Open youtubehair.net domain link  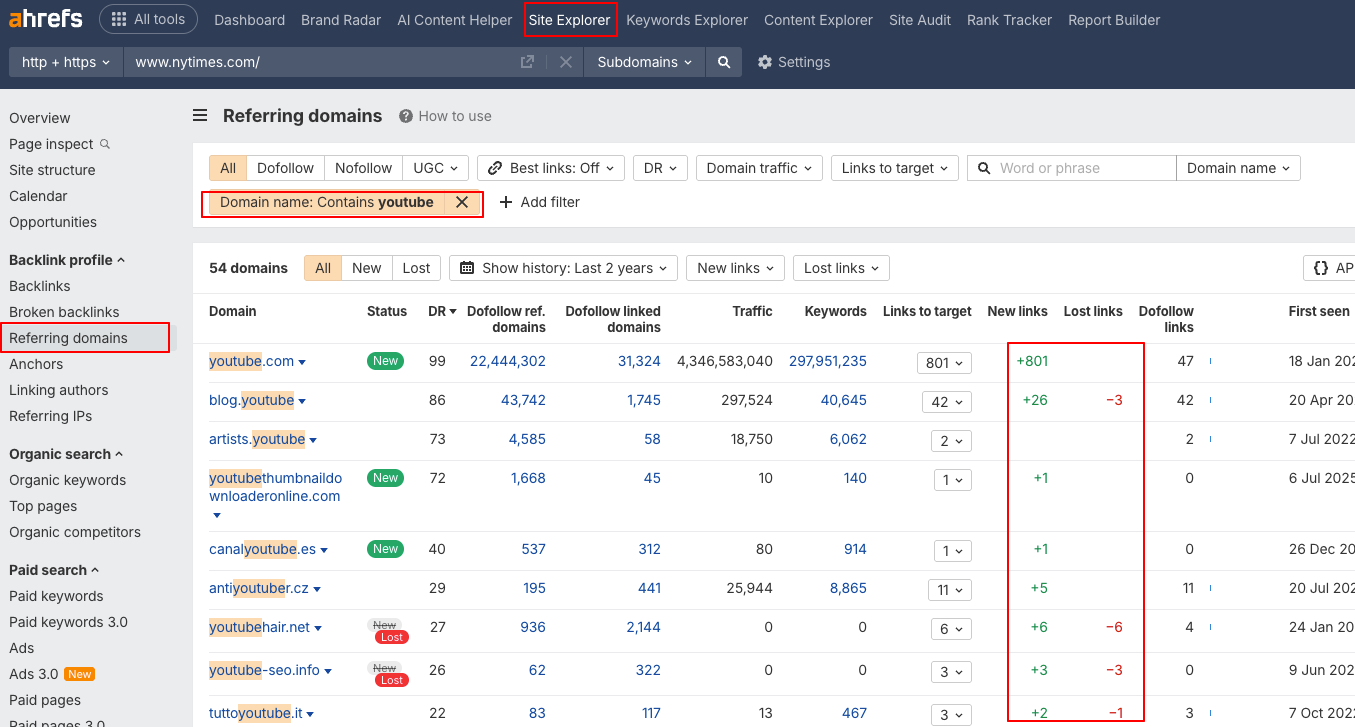pos(260,627)
